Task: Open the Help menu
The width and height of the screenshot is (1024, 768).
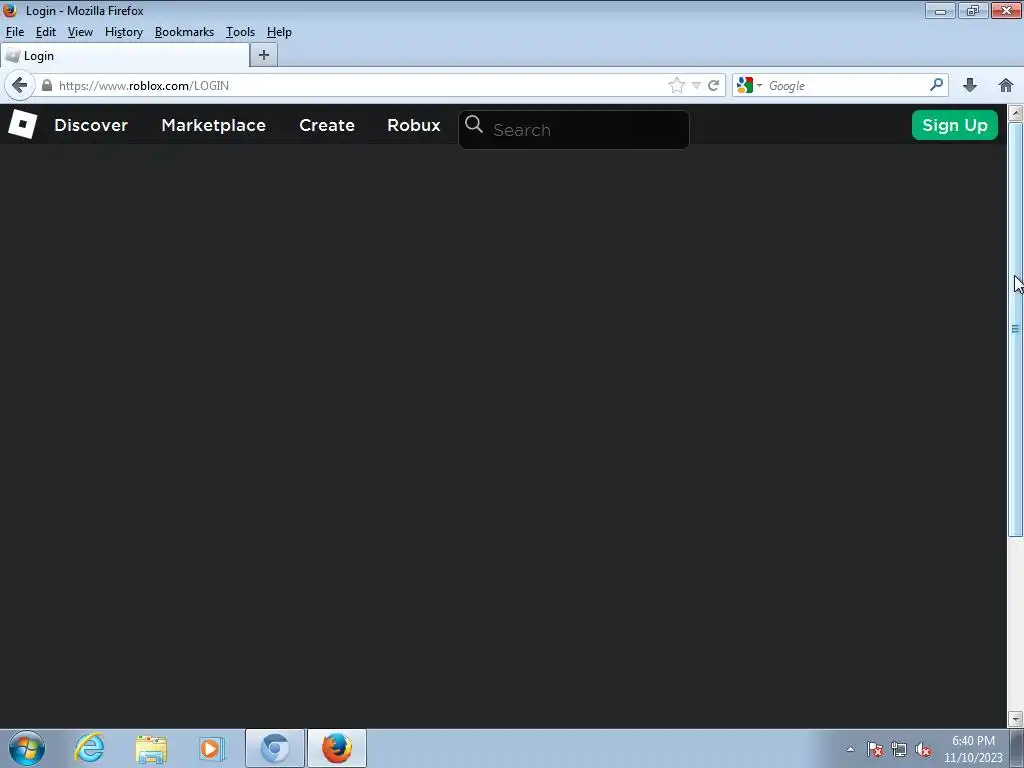Action: pos(279,32)
